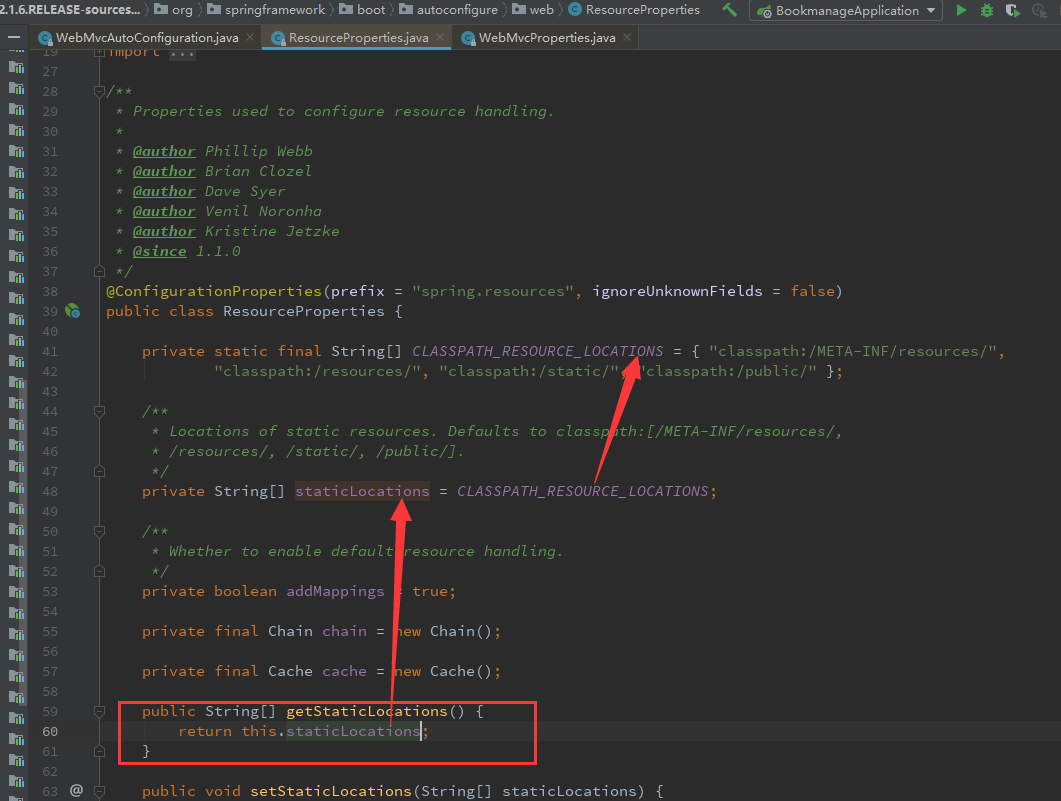Screen dimensions: 1061x801
Task: Click the @since tag on line 36
Action: pos(160,252)
